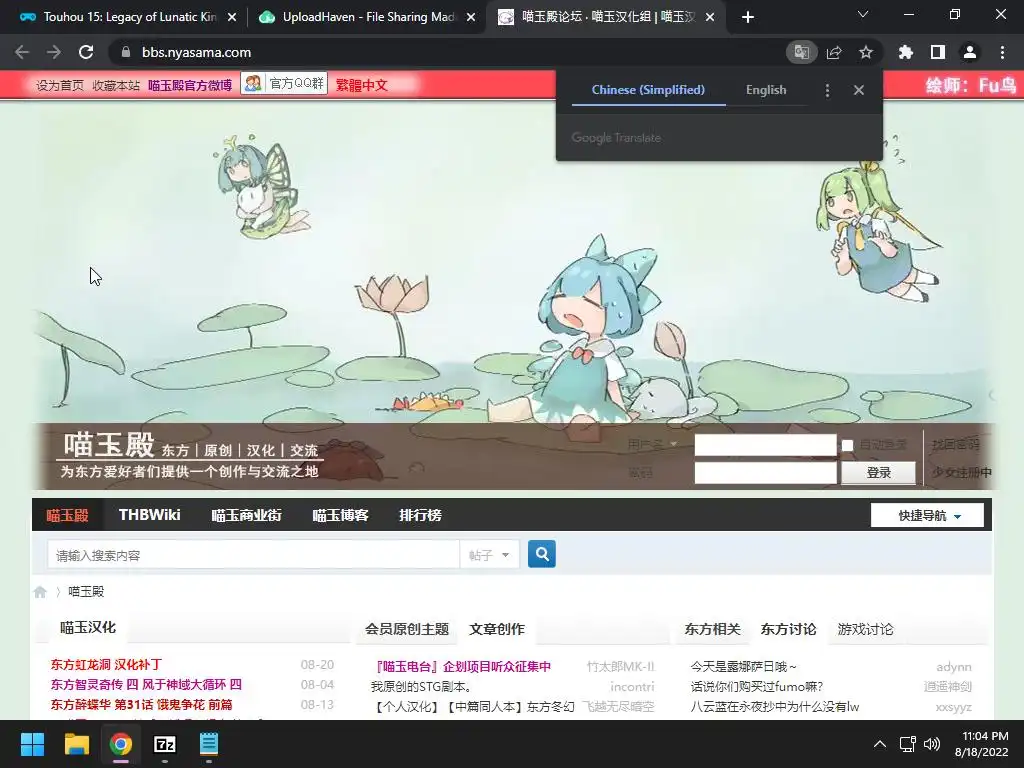The height and width of the screenshot is (768, 1024).
Task: Select the 文章创作 tab
Action: tap(497, 629)
